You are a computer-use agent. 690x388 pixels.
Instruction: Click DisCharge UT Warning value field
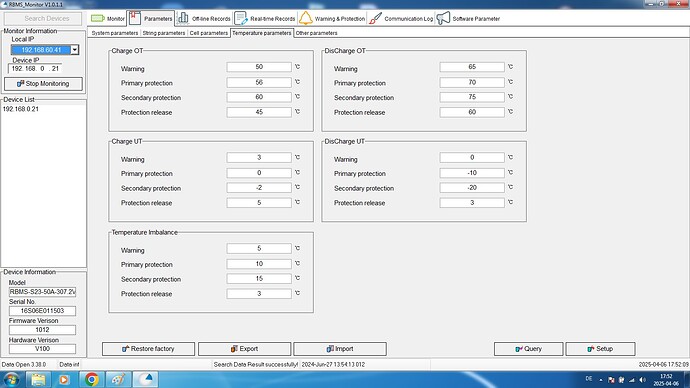472,157
